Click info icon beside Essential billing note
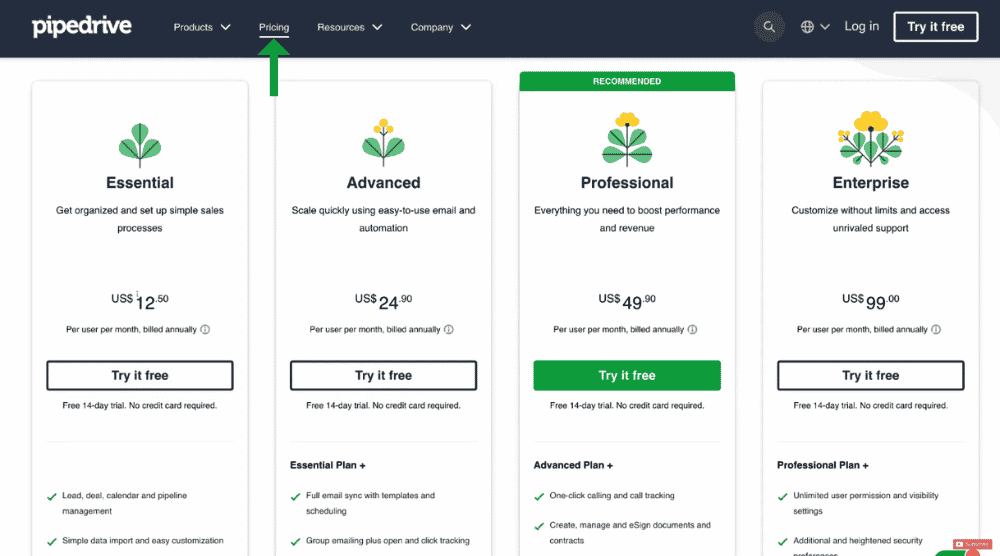Viewport: 1000px width, 556px height. pos(205,330)
